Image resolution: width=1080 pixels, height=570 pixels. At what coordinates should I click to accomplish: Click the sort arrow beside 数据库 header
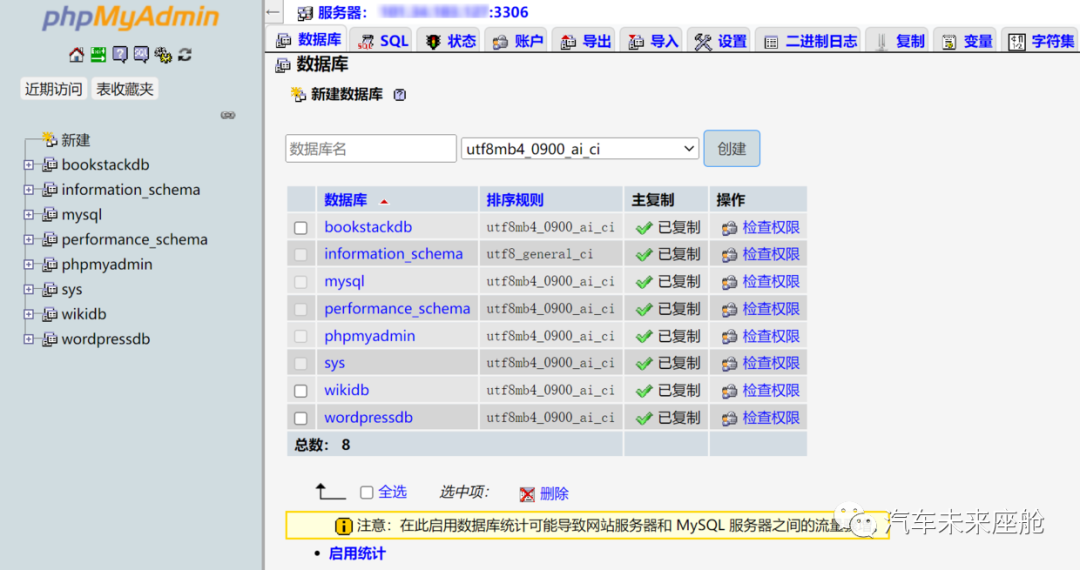(x=384, y=201)
